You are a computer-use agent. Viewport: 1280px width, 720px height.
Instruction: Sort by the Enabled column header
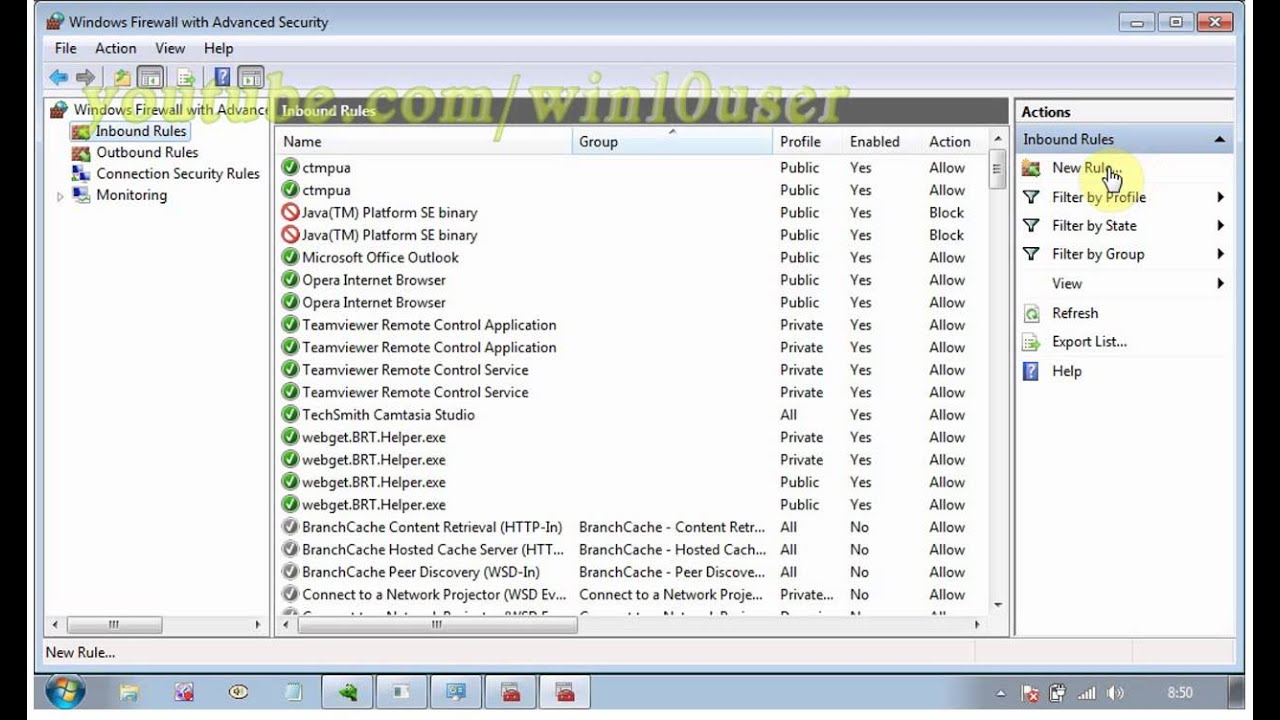[881, 142]
